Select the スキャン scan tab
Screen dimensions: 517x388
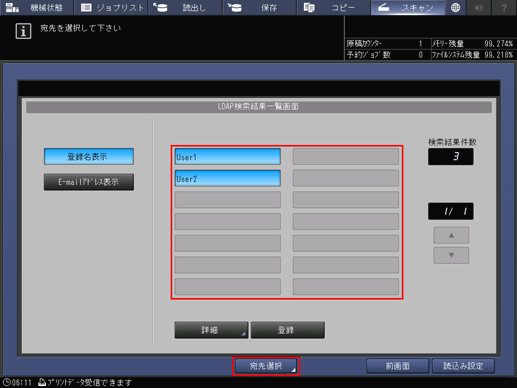[x=408, y=7]
